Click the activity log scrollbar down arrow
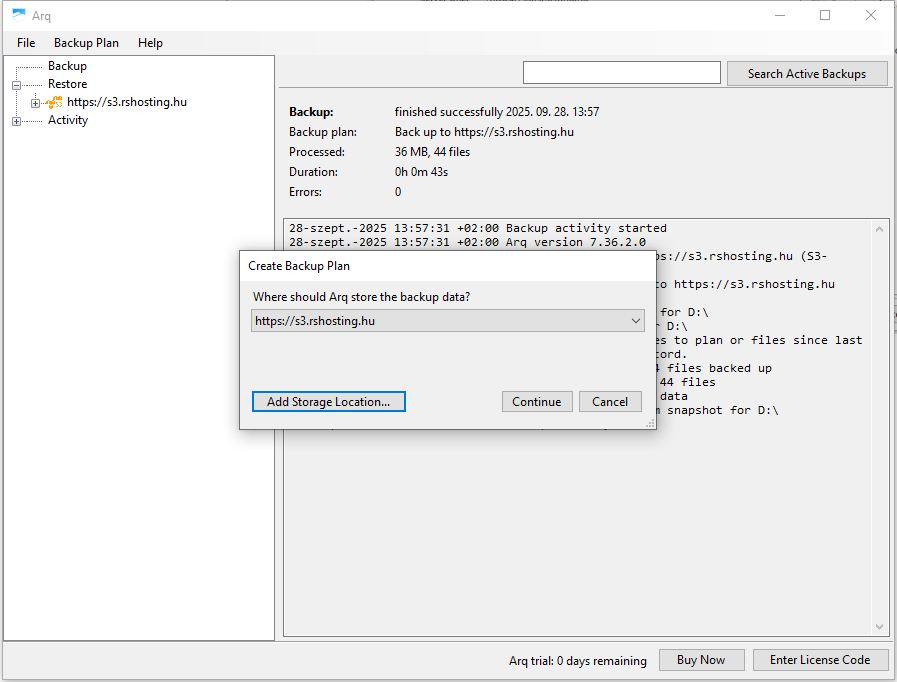Screen dimensions: 897x682 tap(880, 627)
